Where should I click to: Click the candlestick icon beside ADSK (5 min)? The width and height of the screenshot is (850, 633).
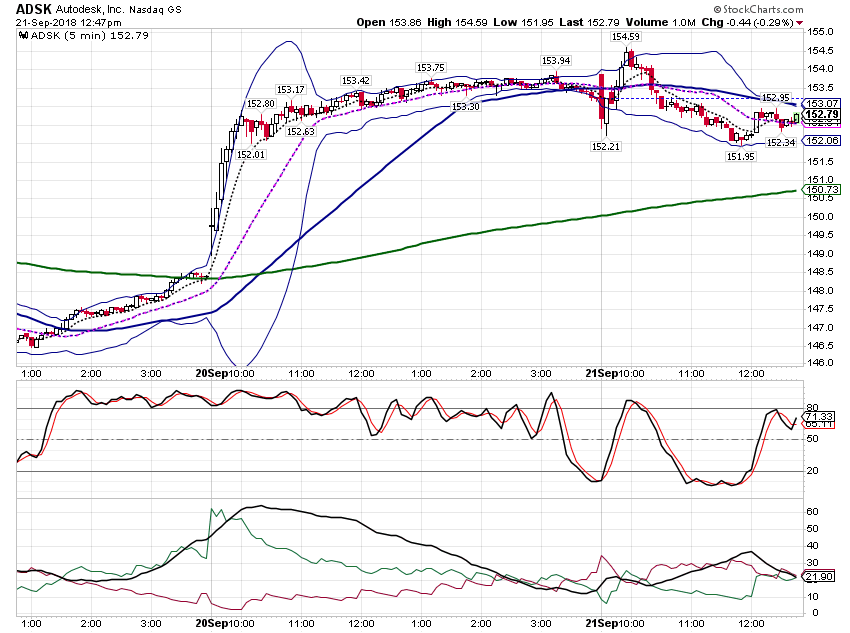point(23,36)
